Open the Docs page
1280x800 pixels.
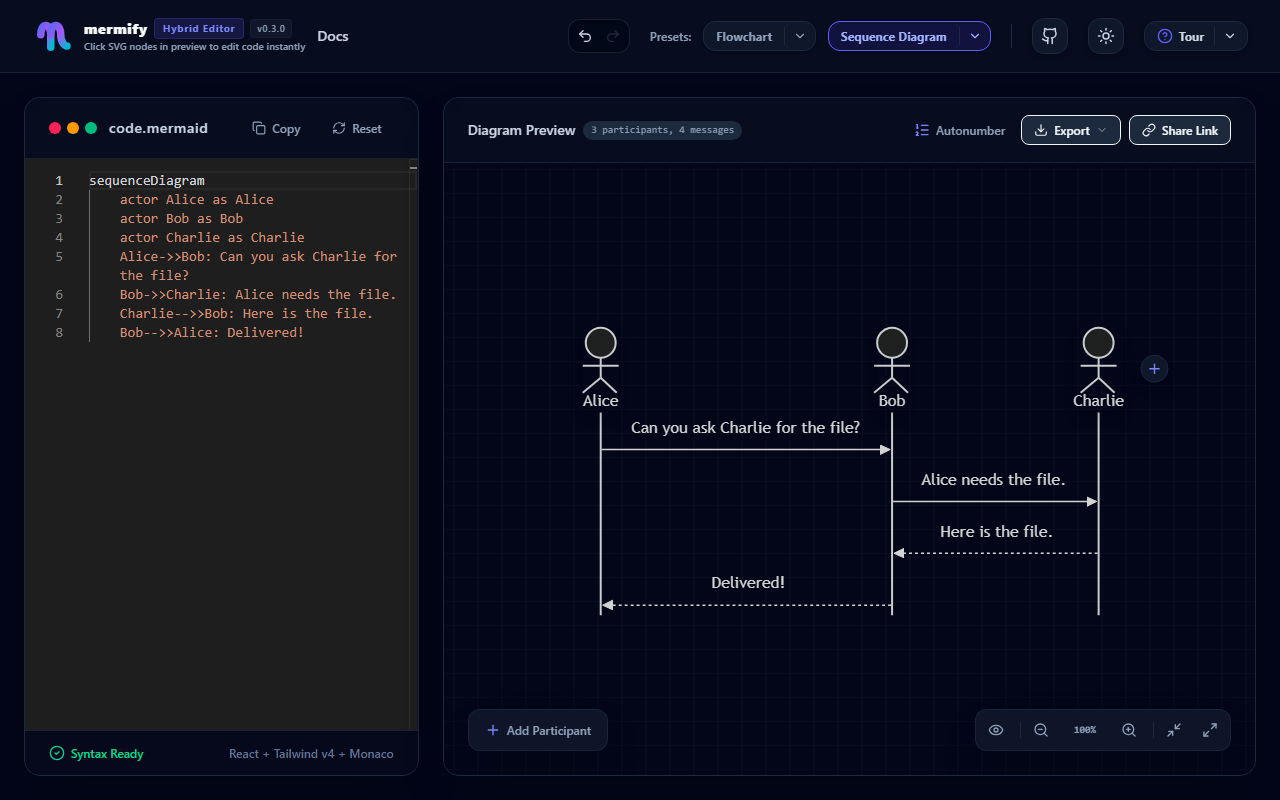point(333,36)
